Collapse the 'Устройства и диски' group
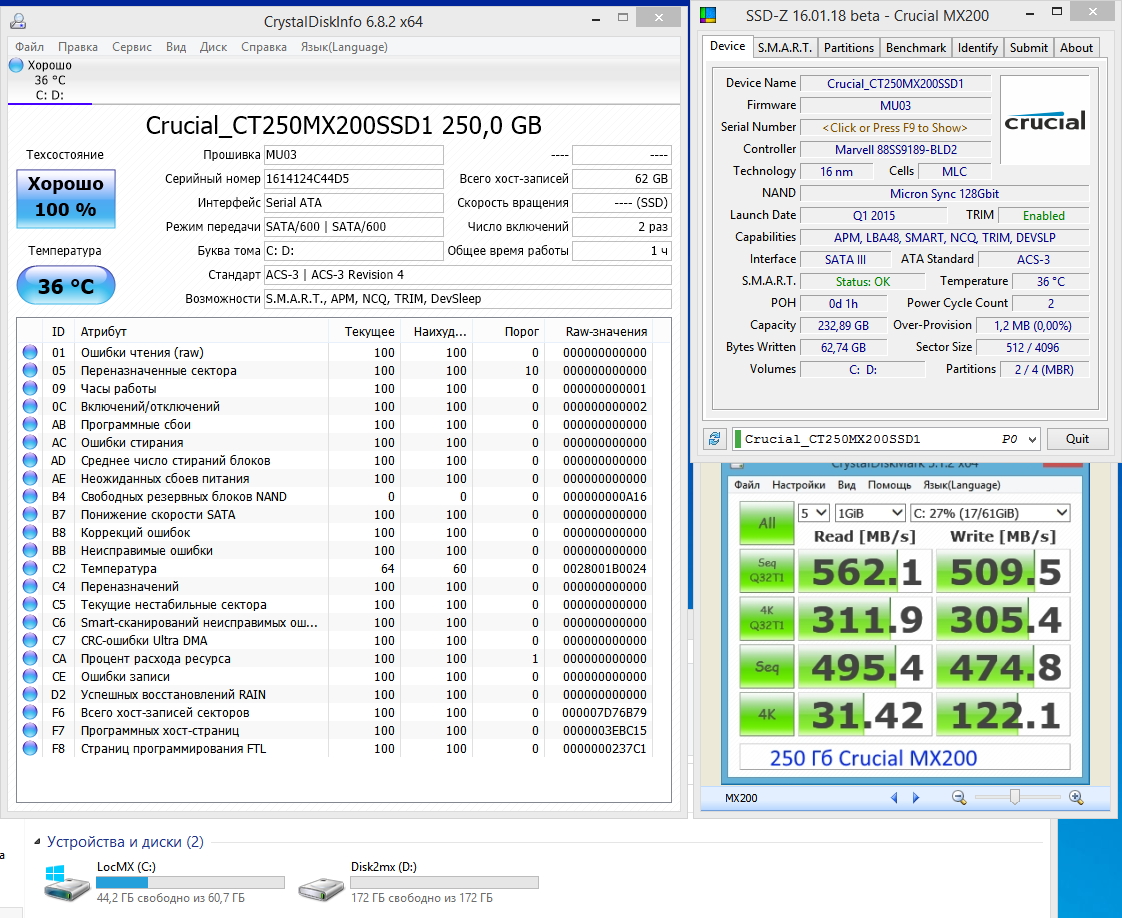Screen dimensions: 1122x918 point(37,841)
